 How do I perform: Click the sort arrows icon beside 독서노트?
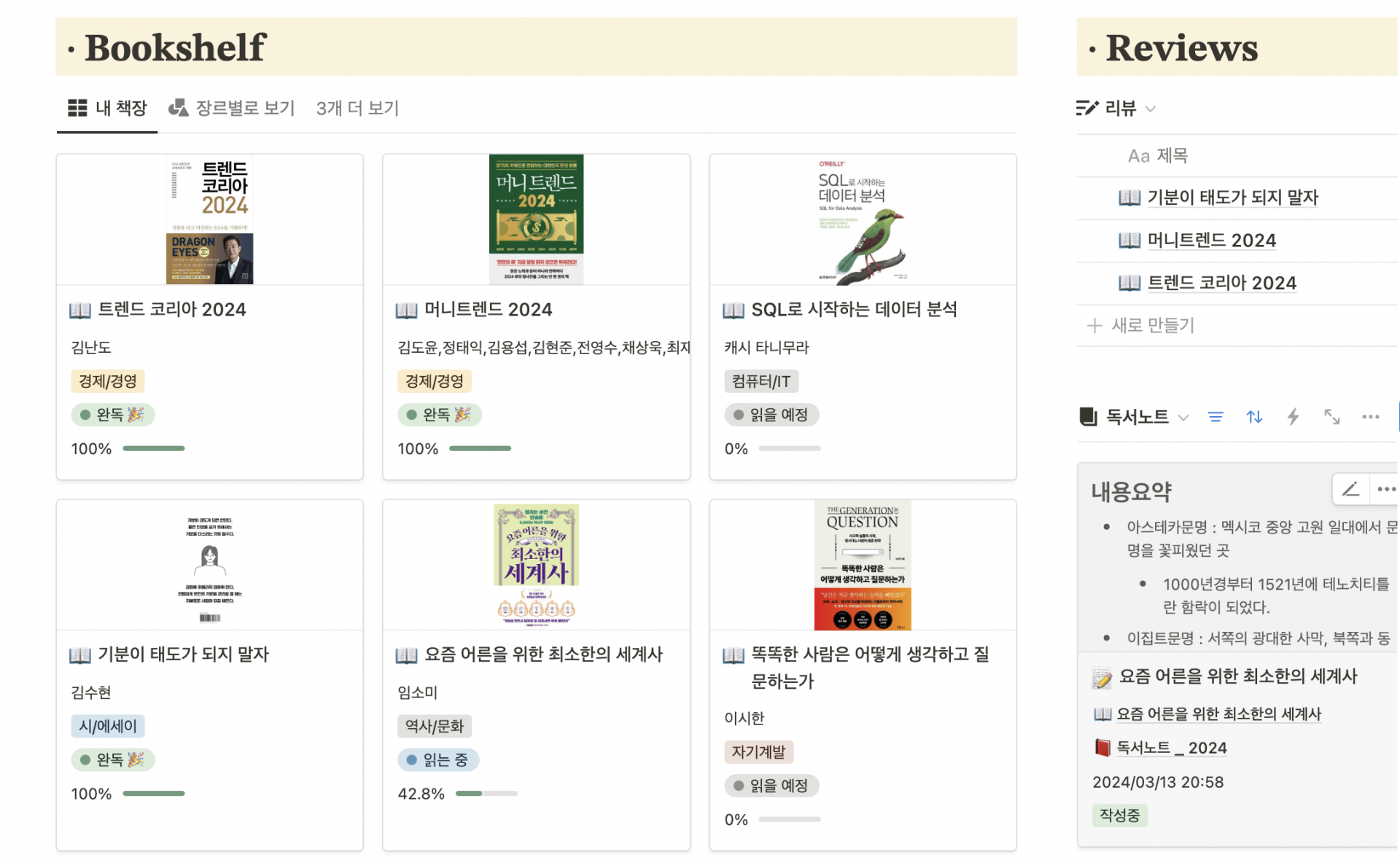1254,417
